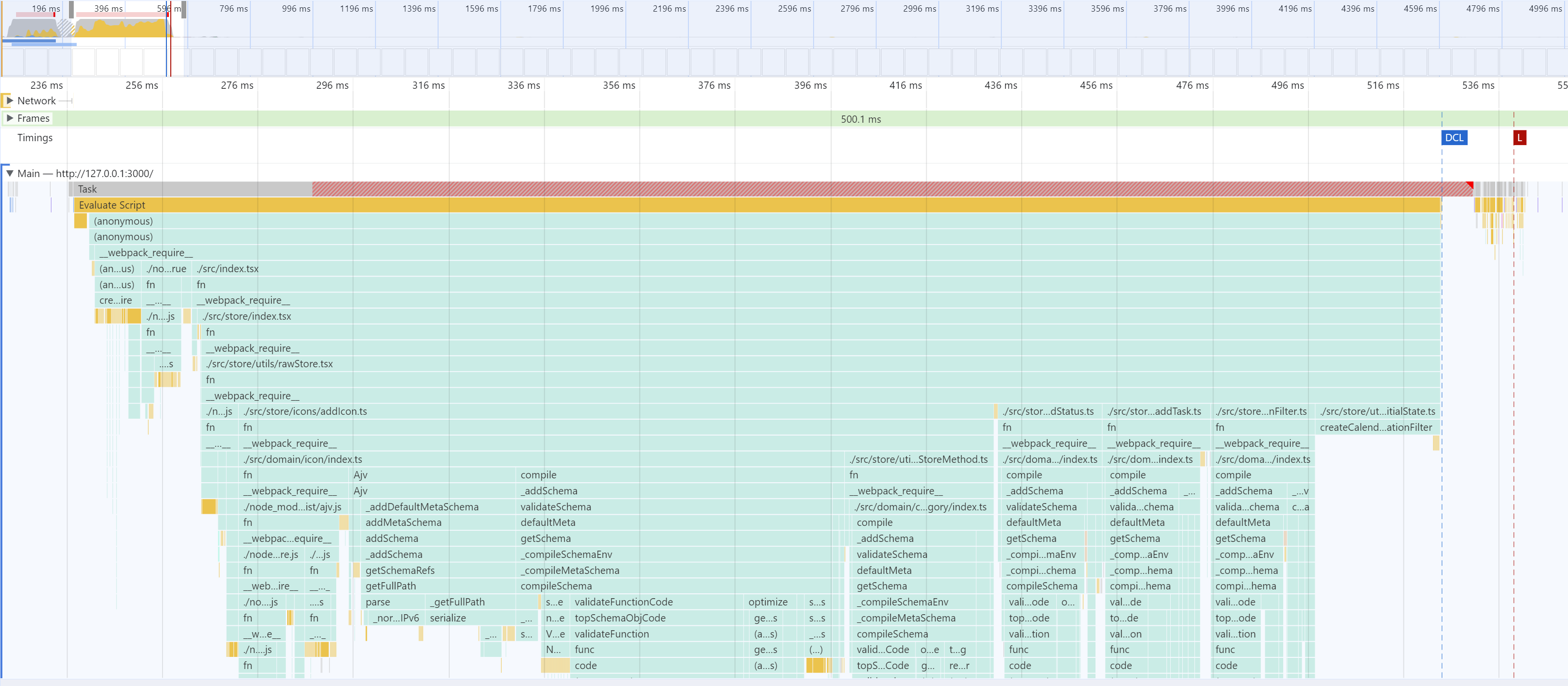This screenshot has width=1568, height=686.
Task: Click the ./node_mod...ist/ajv.js entry
Action: coord(292,507)
